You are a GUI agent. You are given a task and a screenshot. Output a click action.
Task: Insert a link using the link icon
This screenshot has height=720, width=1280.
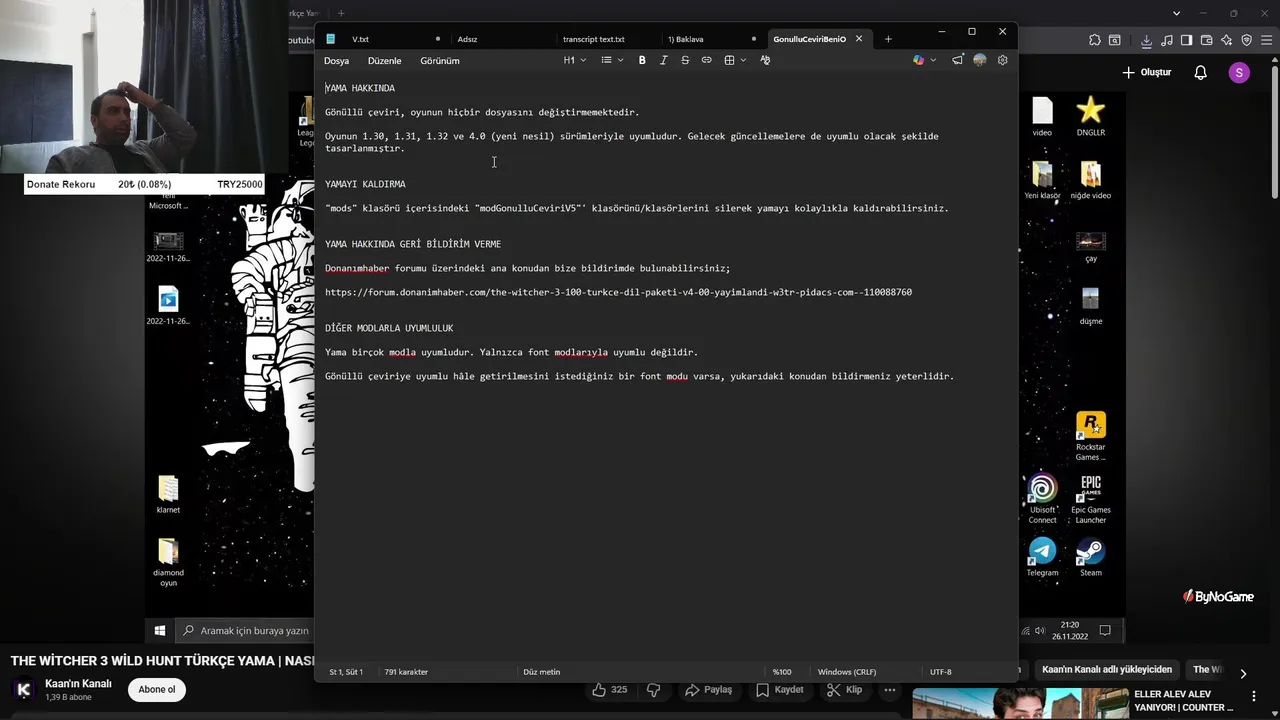(x=706, y=60)
